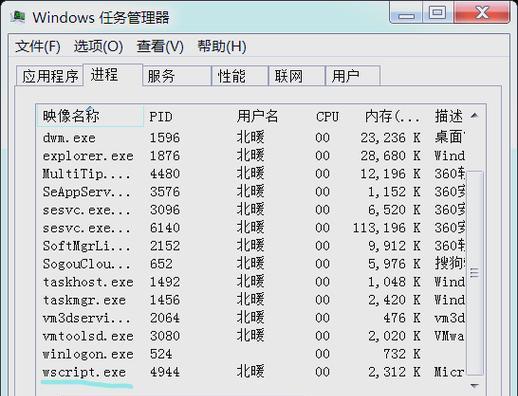Sort by 映像名称 column header

point(90,116)
